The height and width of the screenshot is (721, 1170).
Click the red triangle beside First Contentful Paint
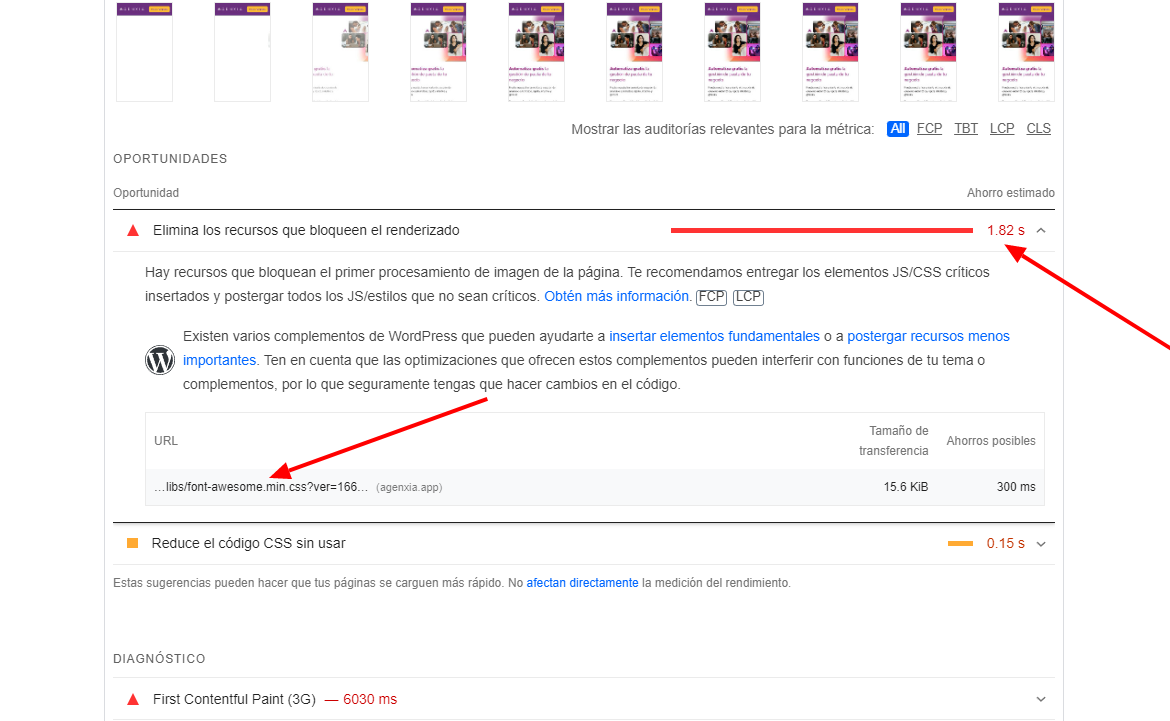coord(133,699)
